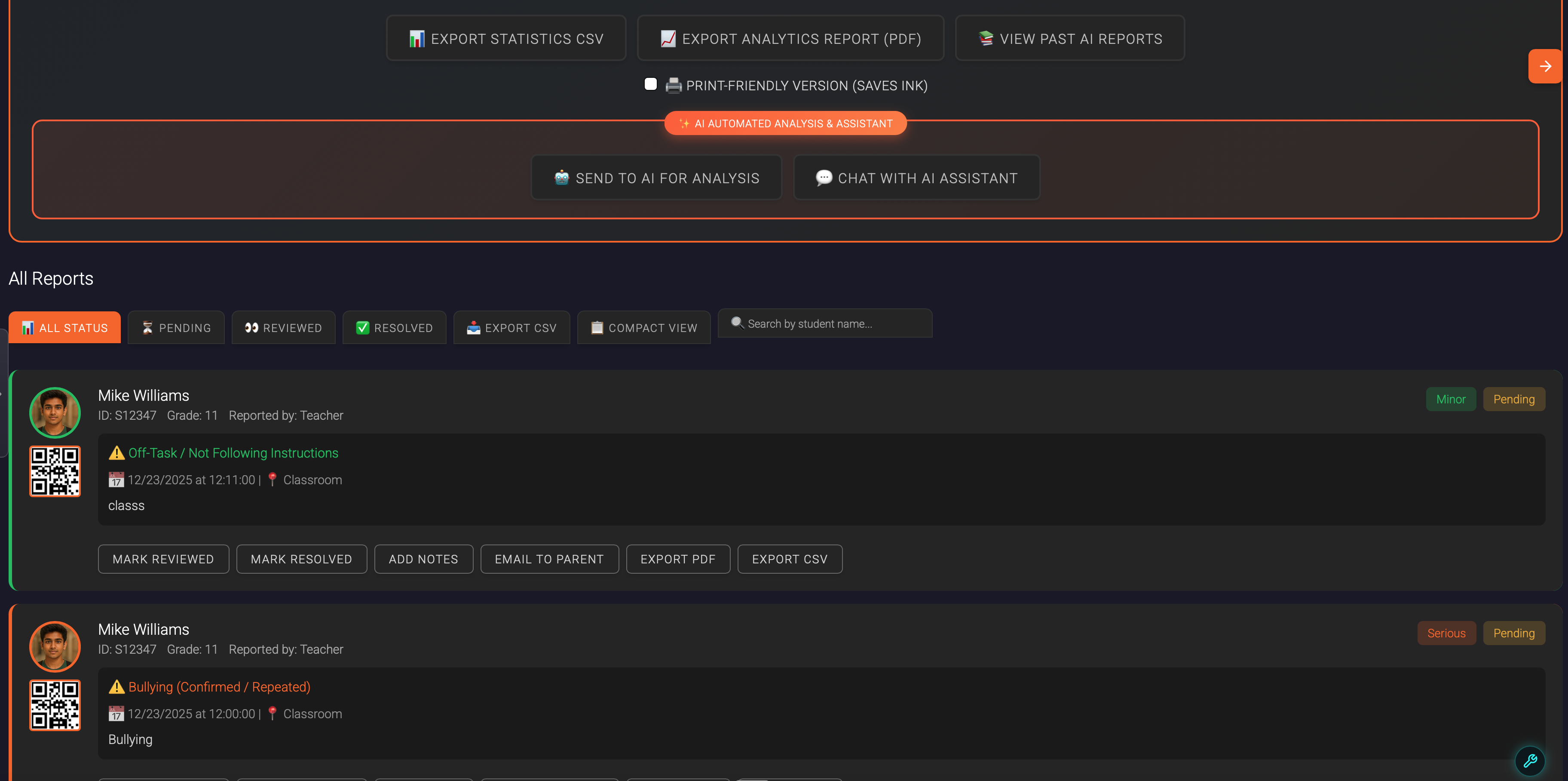Click Email to Parent for Mike Williams
This screenshot has height=781, width=1568.
[x=549, y=559]
